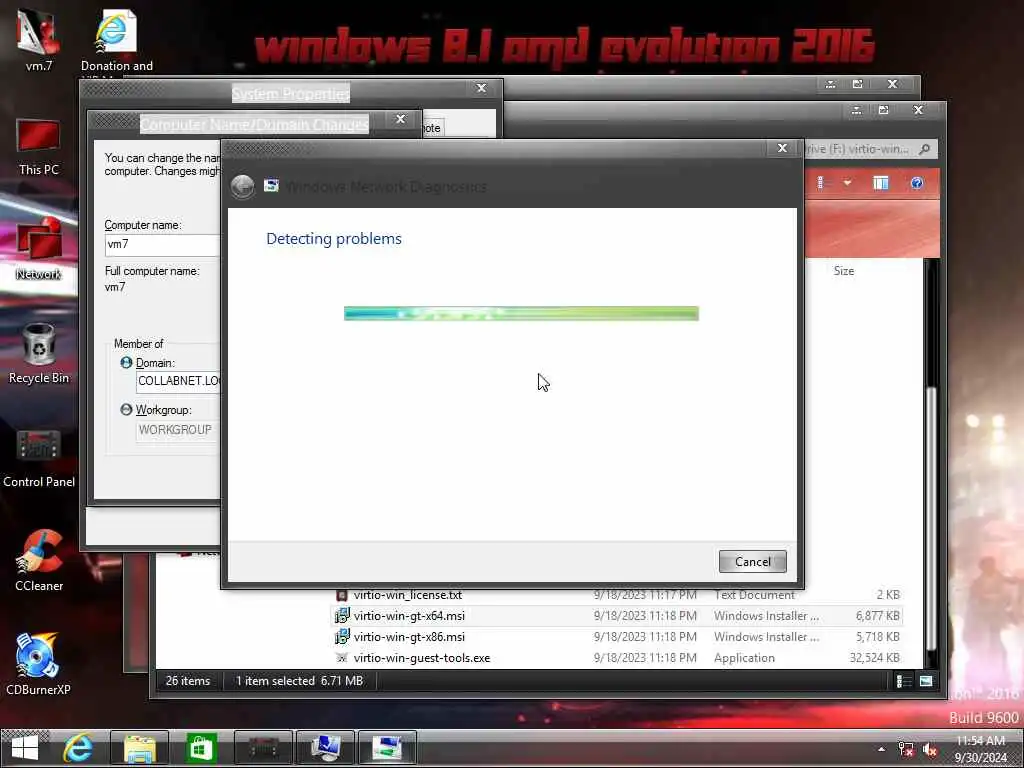This screenshot has height=768, width=1024.
Task: Select virtio-win-gt-x86.msi file
Action: [x=409, y=637]
